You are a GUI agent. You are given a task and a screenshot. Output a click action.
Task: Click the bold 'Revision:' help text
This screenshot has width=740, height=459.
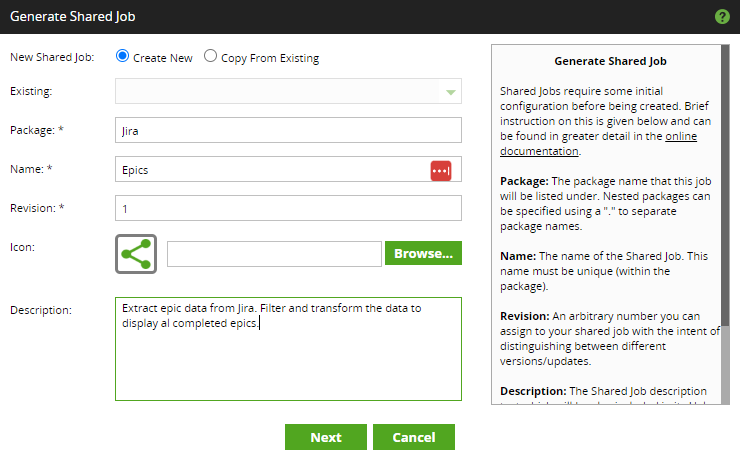pos(525,316)
